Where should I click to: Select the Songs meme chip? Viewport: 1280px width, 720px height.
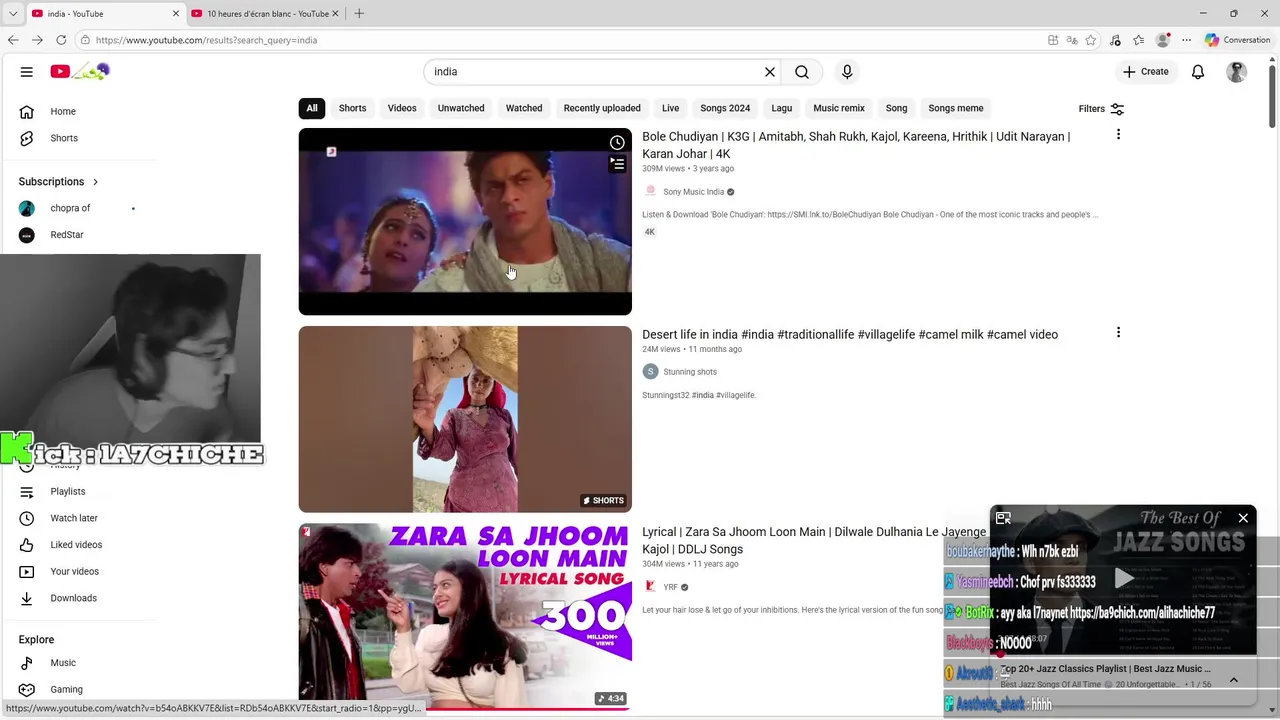[956, 108]
